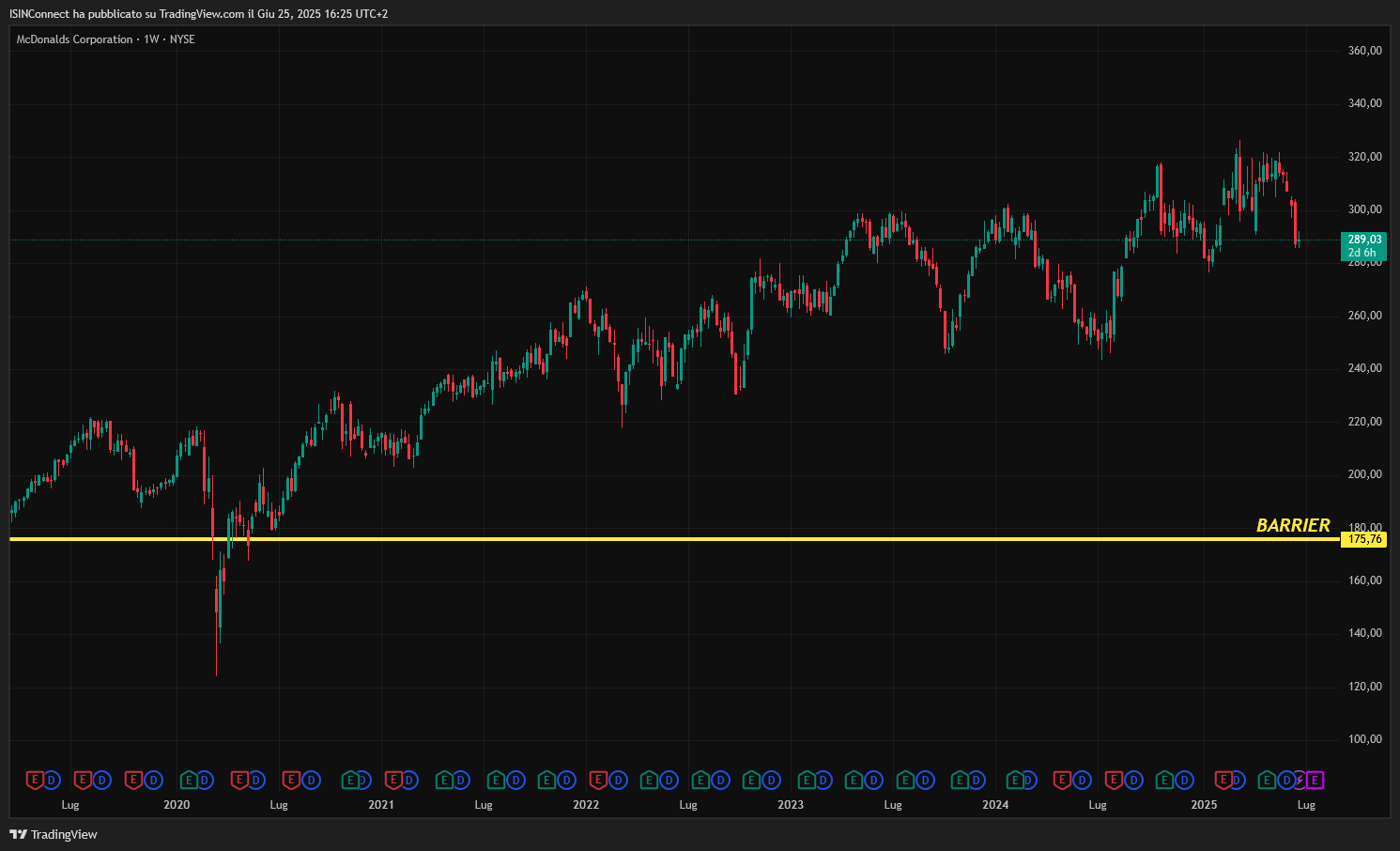Click the ISINConnect publisher name
This screenshot has height=851, width=1400.
click(x=38, y=13)
